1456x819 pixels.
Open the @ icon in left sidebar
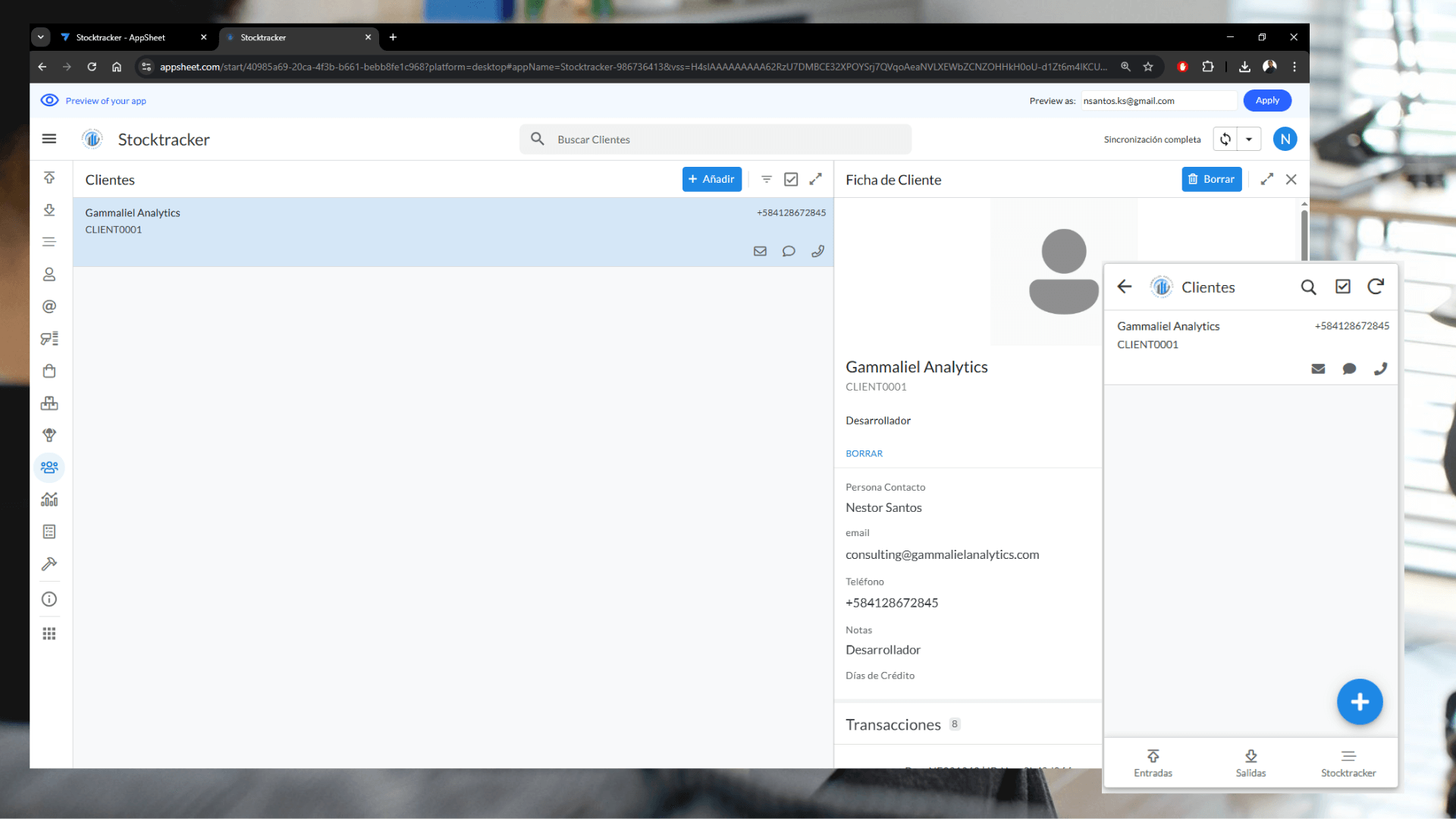pyautogui.click(x=49, y=306)
